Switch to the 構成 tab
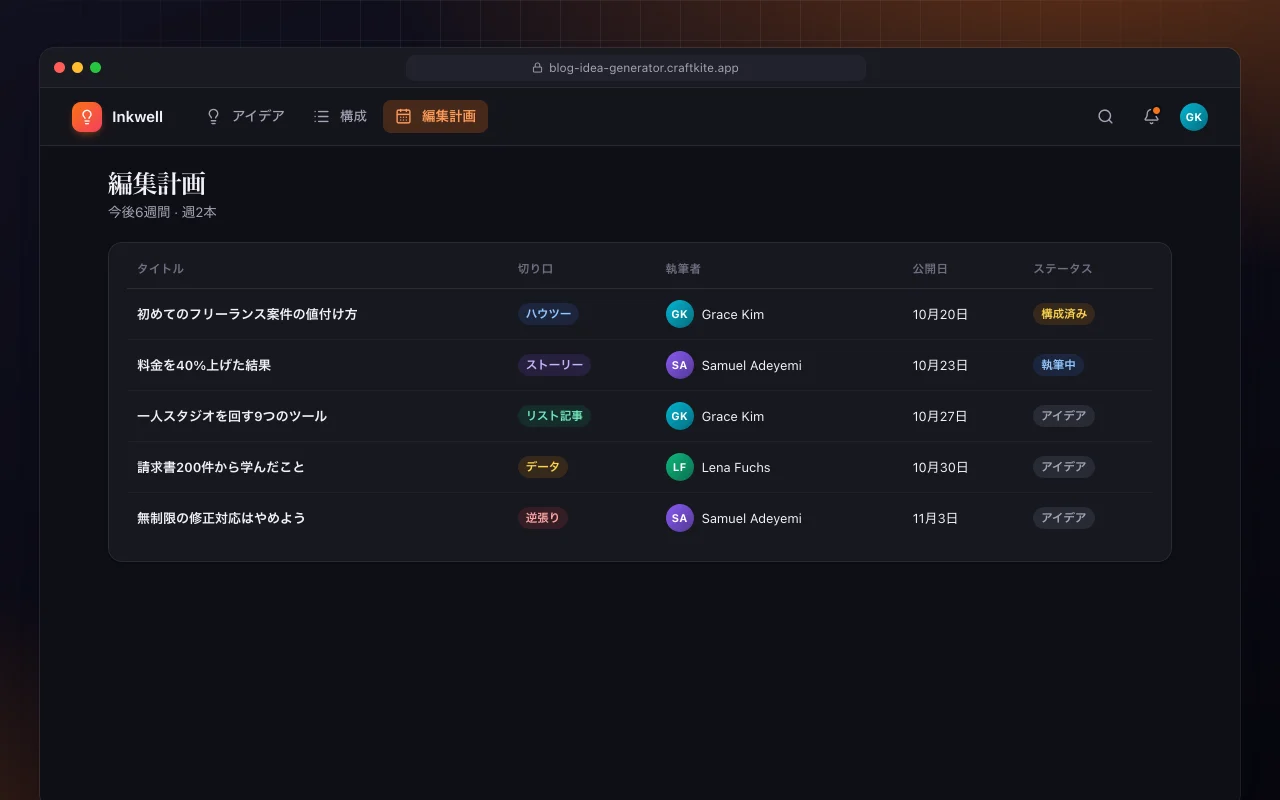1280x800 pixels. (x=340, y=116)
